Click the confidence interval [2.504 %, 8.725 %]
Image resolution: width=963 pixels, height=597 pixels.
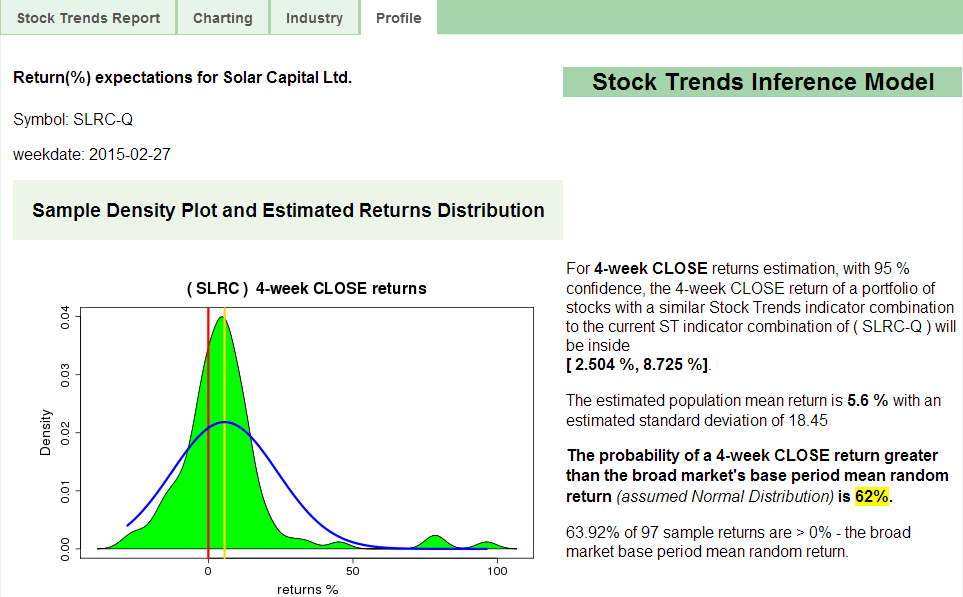[637, 364]
